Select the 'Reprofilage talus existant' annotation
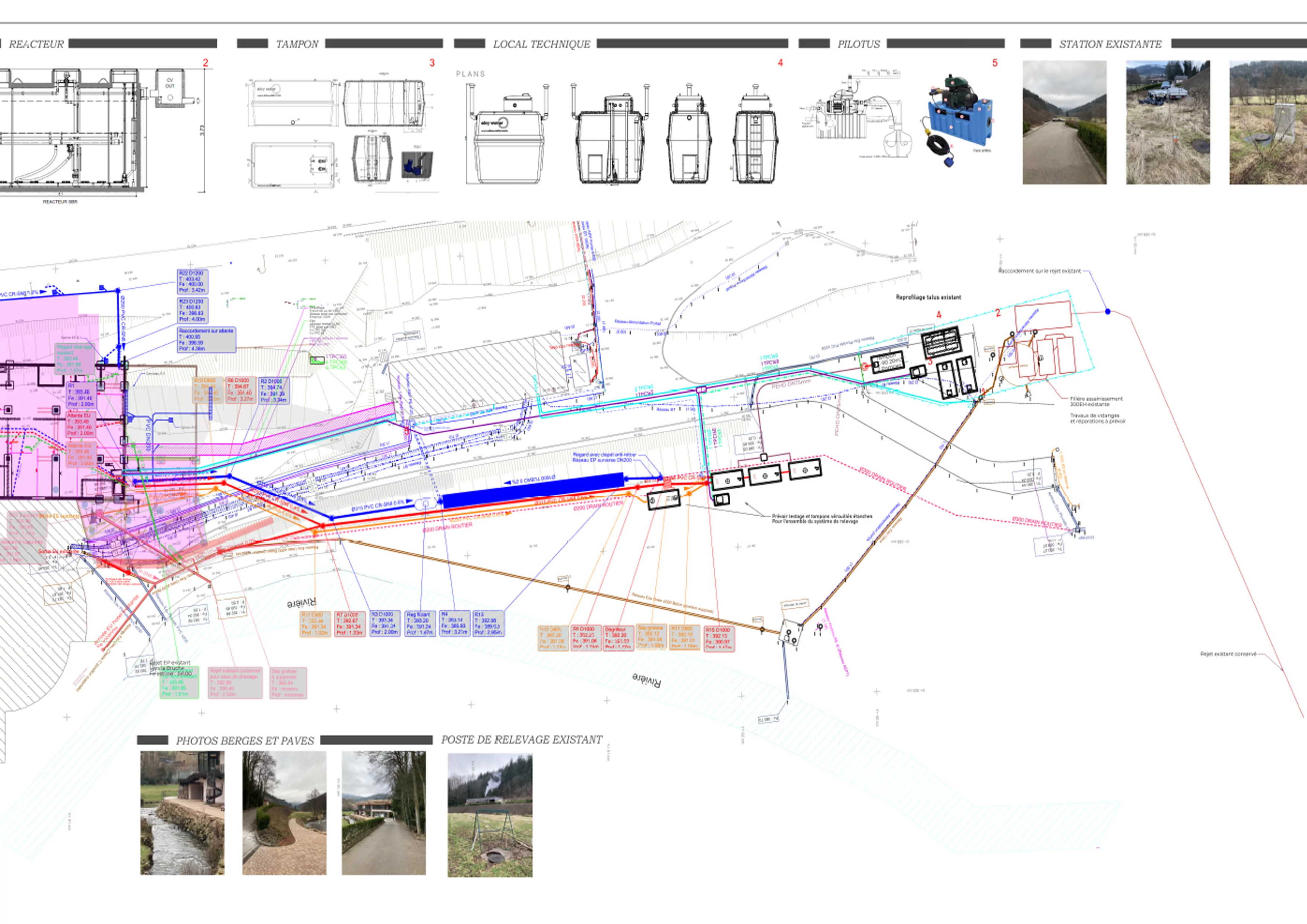 928,297
